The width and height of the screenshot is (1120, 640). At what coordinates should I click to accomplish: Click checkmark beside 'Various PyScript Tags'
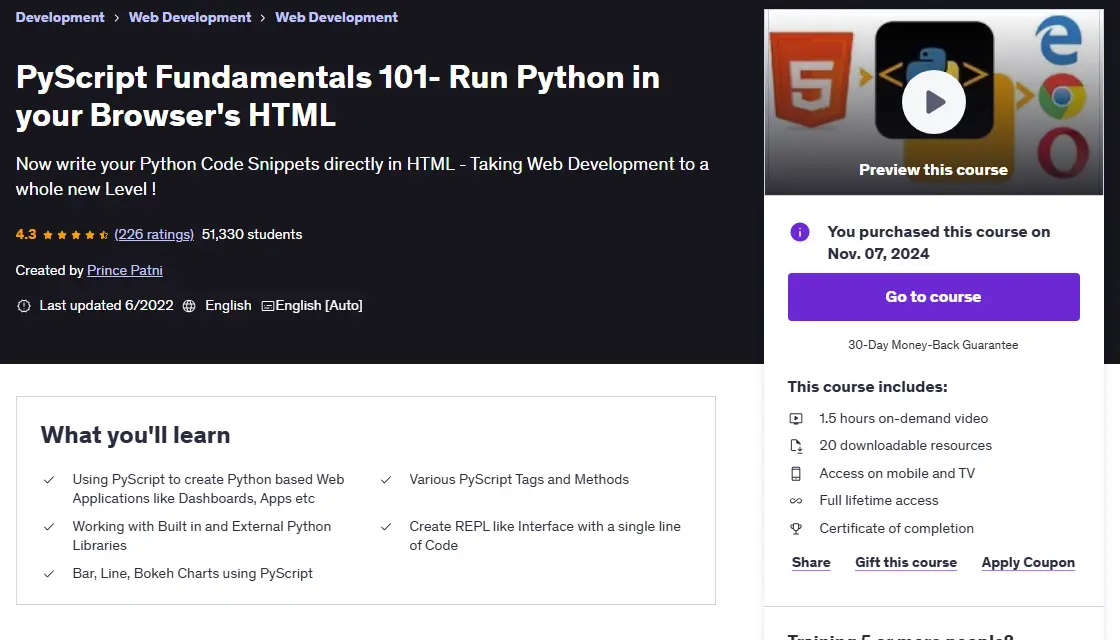(x=386, y=480)
